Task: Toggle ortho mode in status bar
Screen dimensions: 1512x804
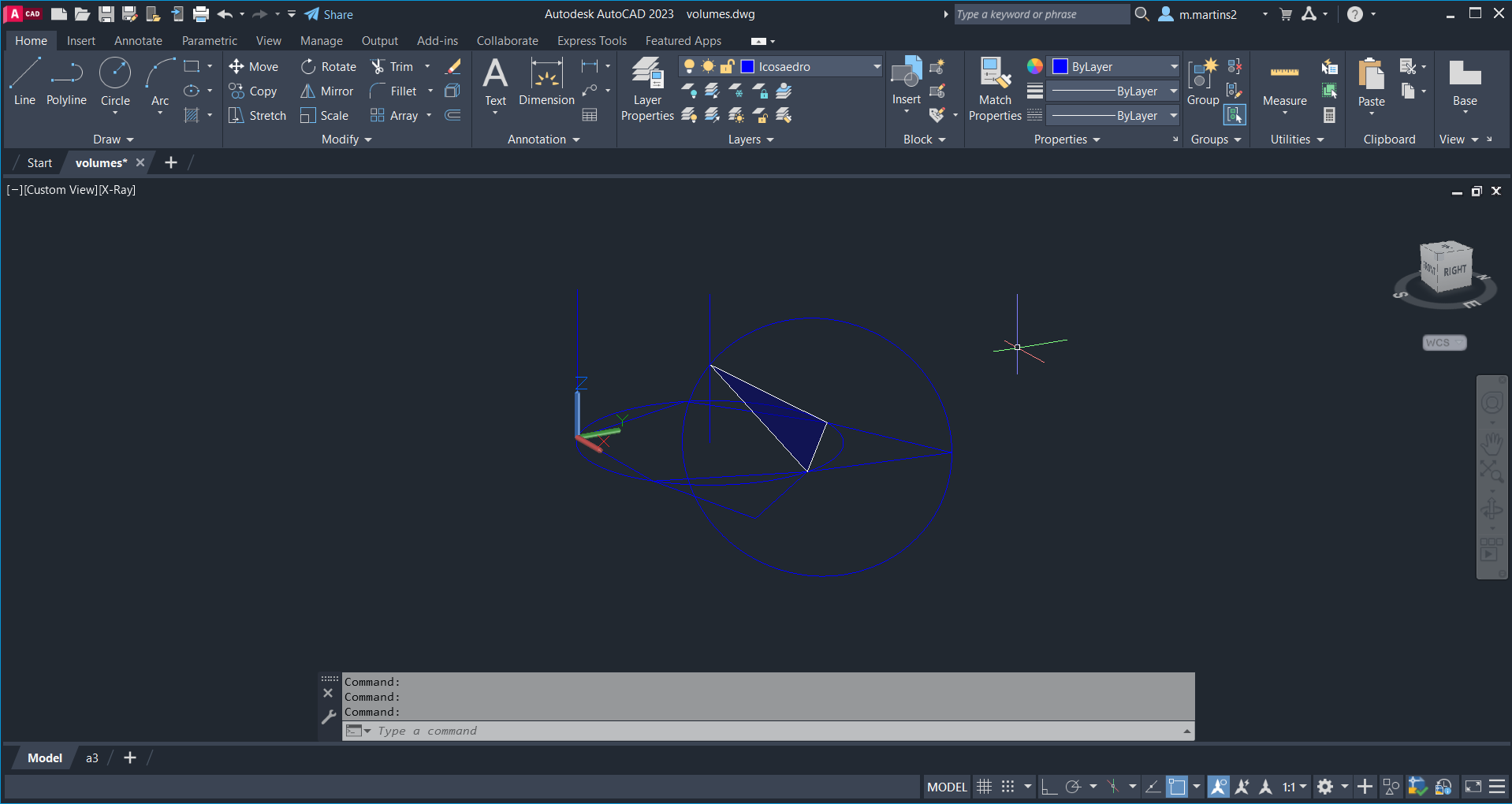Action: point(1048,787)
